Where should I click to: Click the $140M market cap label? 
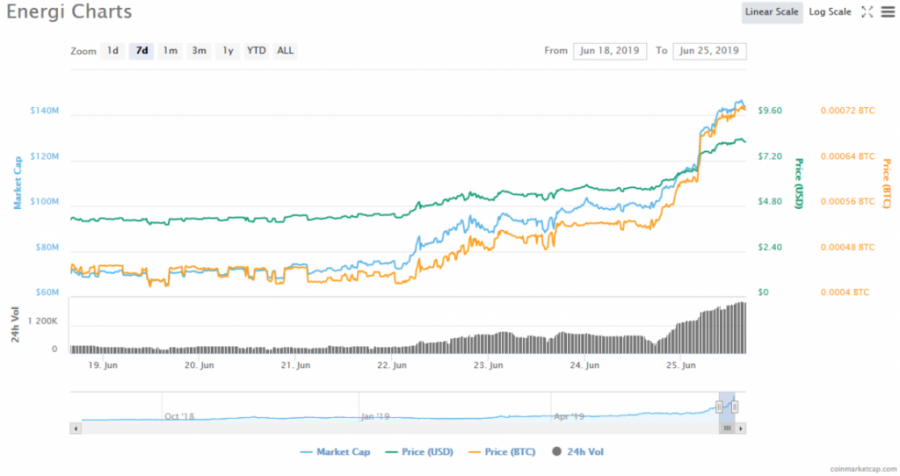[44, 110]
